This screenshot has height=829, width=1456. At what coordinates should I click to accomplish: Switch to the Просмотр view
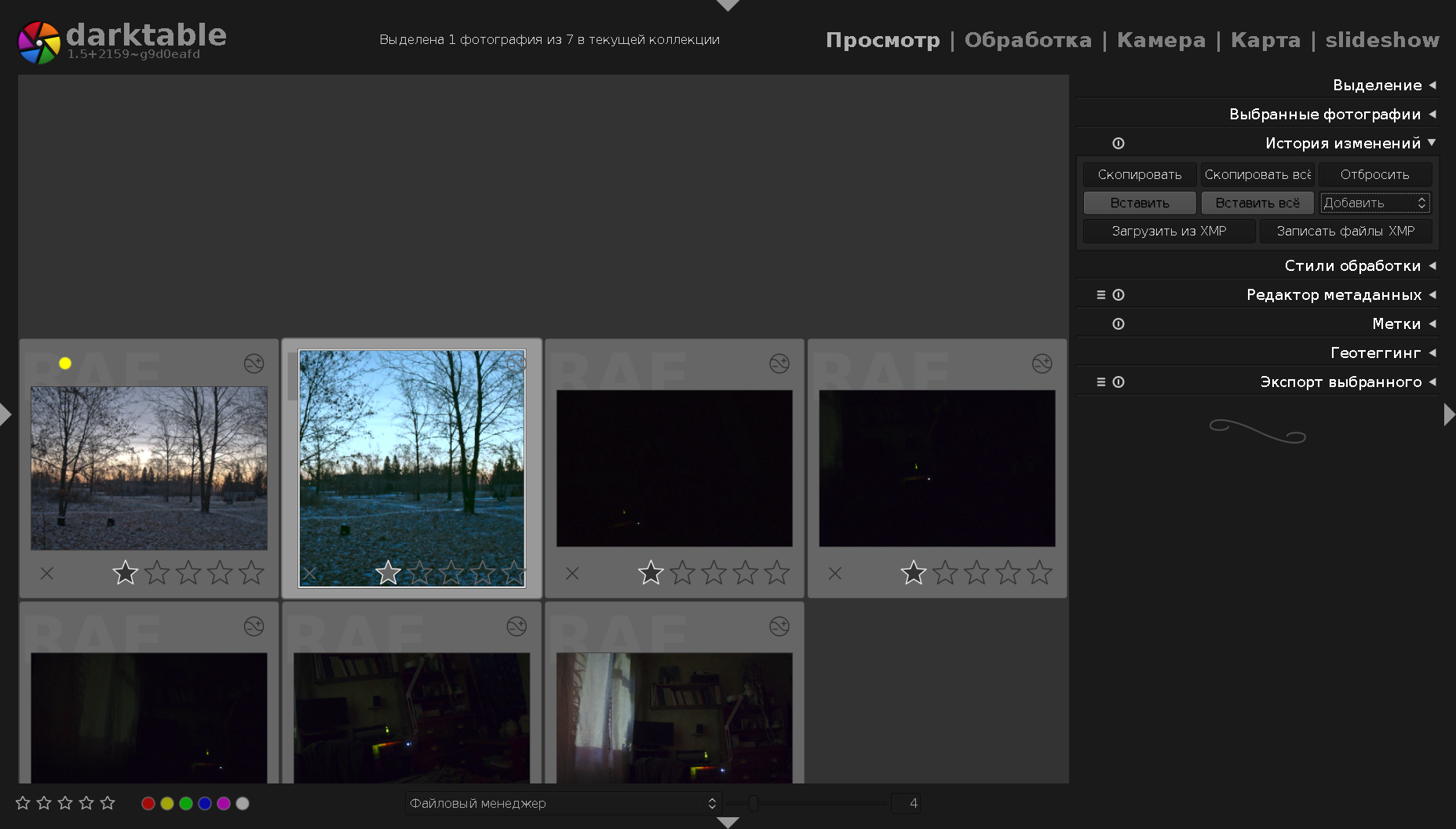[x=882, y=40]
